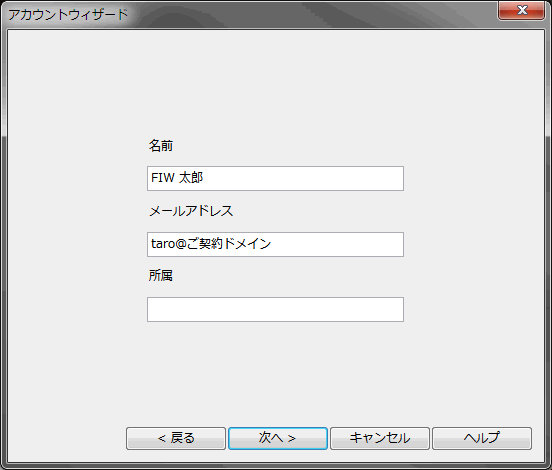This screenshot has height=470, width=552.
Task: Click empty space after taro@ご契約ドメイン text
Action: 337,244
